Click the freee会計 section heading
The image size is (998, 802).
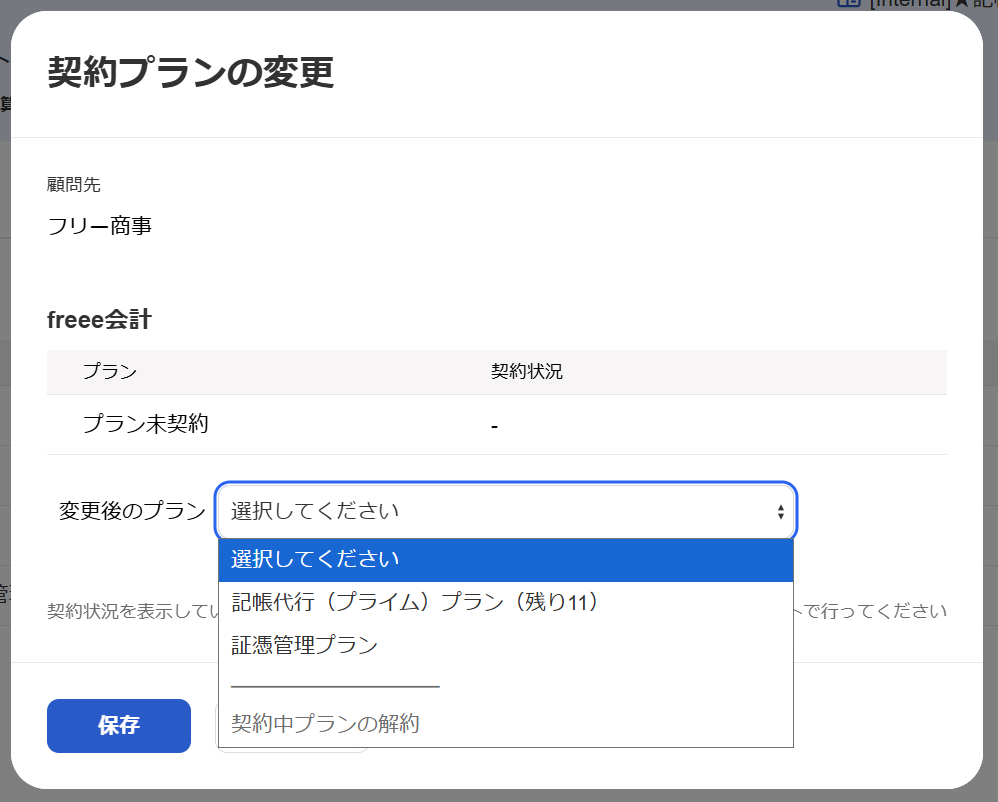pos(99,320)
